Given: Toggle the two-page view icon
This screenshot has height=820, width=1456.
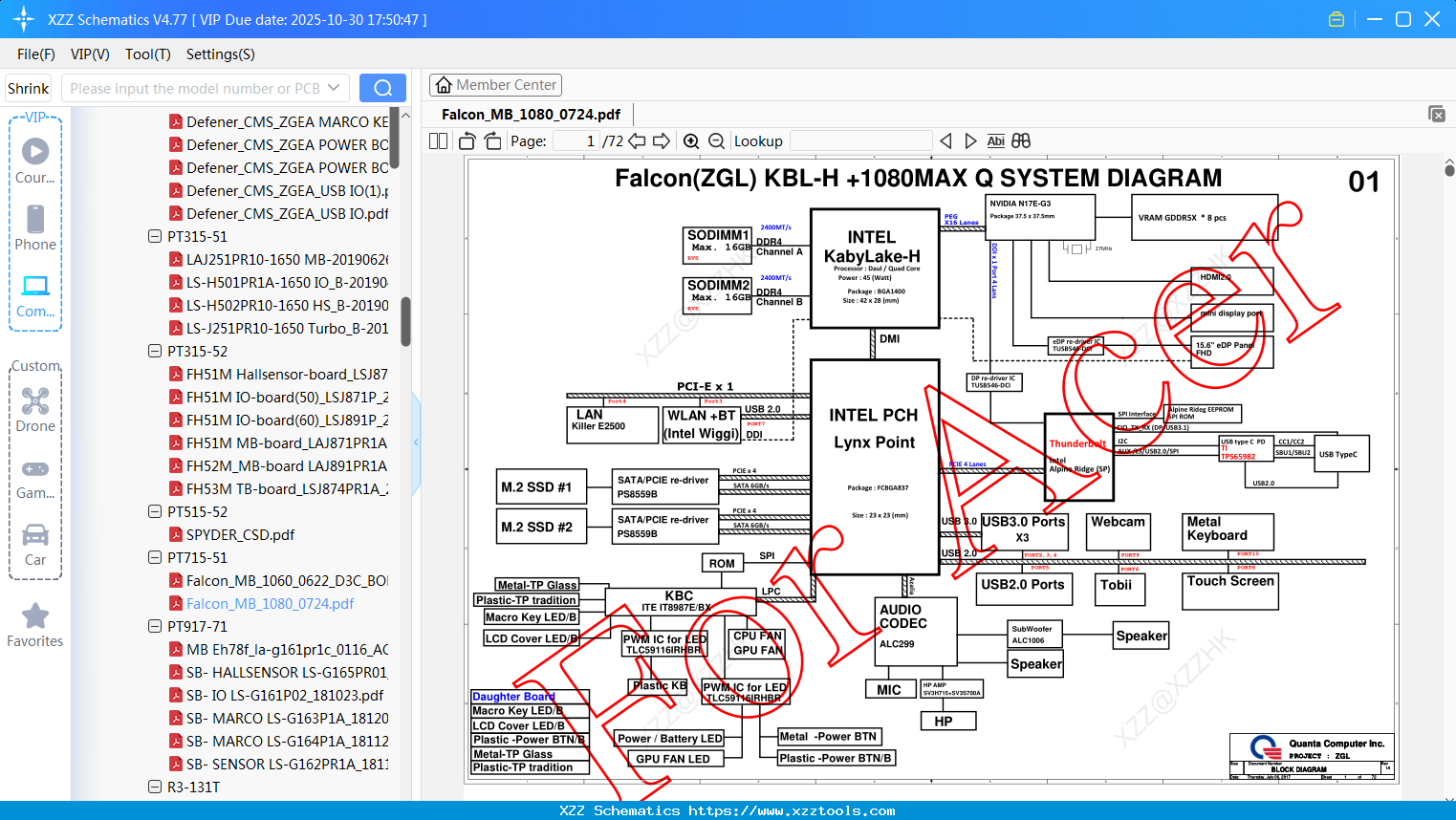Looking at the screenshot, I should pyautogui.click(x=438, y=140).
